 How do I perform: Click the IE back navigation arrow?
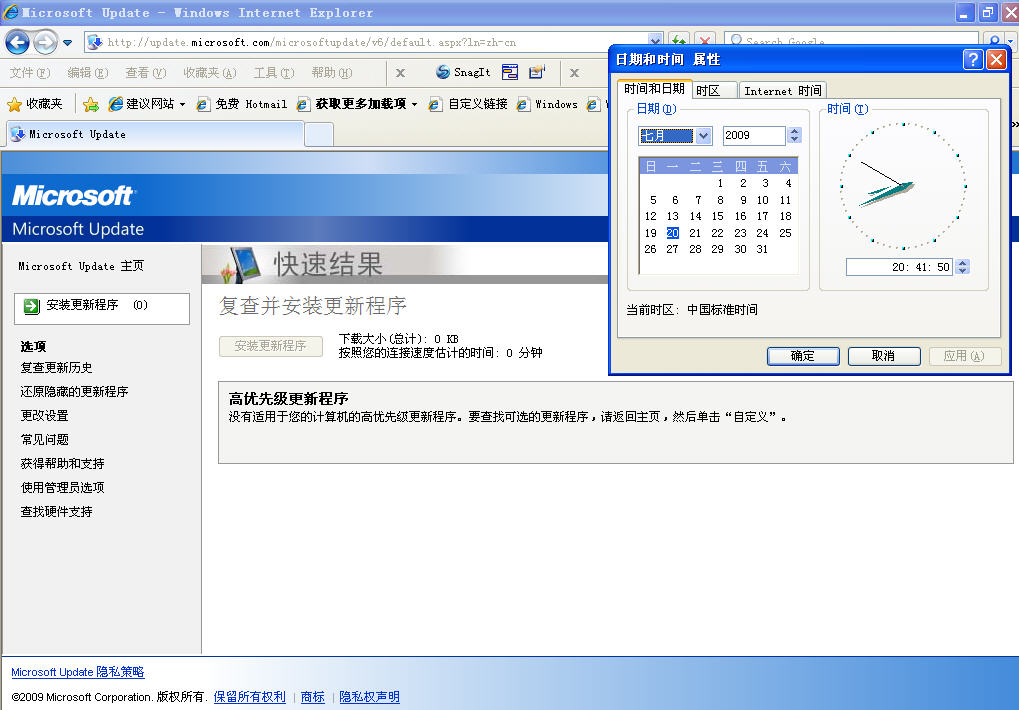[17, 43]
